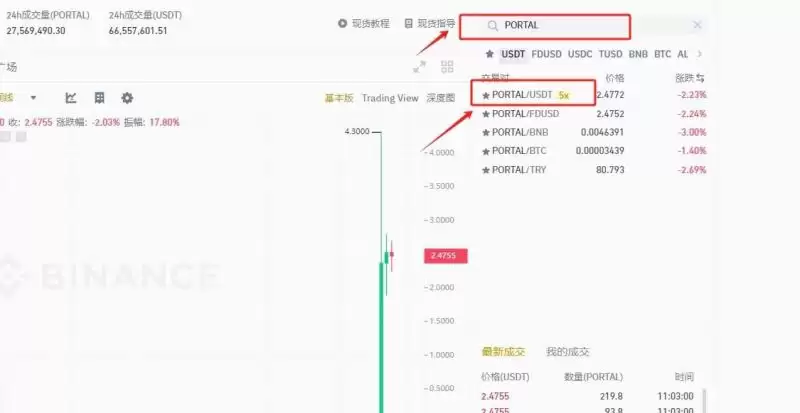Screen dimensions: 800x413
Task: Select the TUSD market tab
Action: pos(610,54)
